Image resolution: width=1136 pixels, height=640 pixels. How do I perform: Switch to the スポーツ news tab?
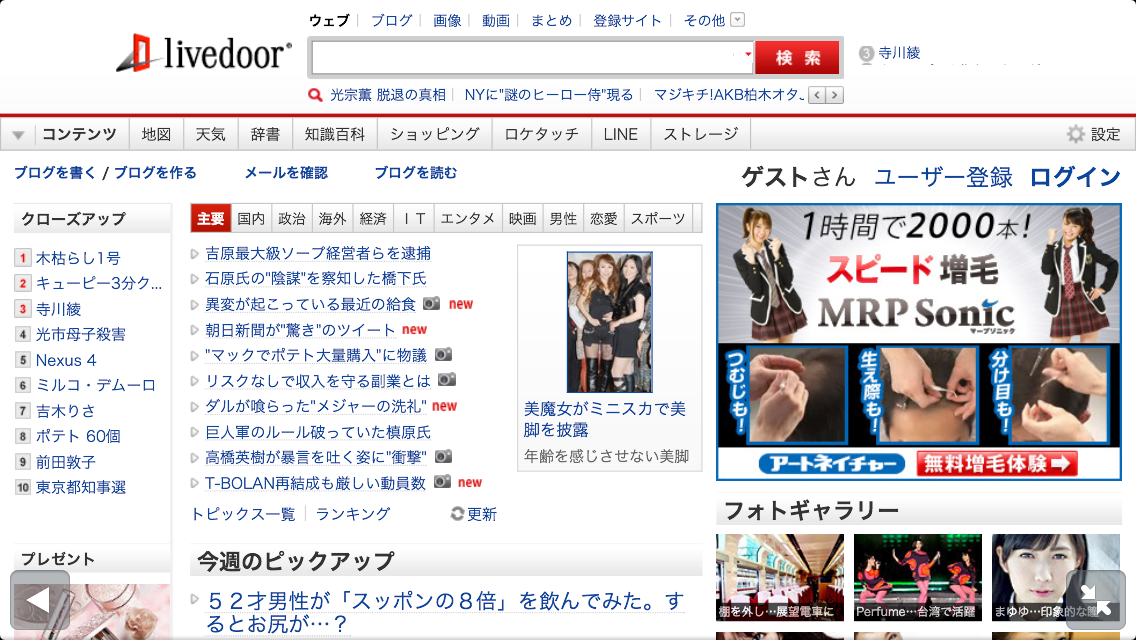(658, 218)
